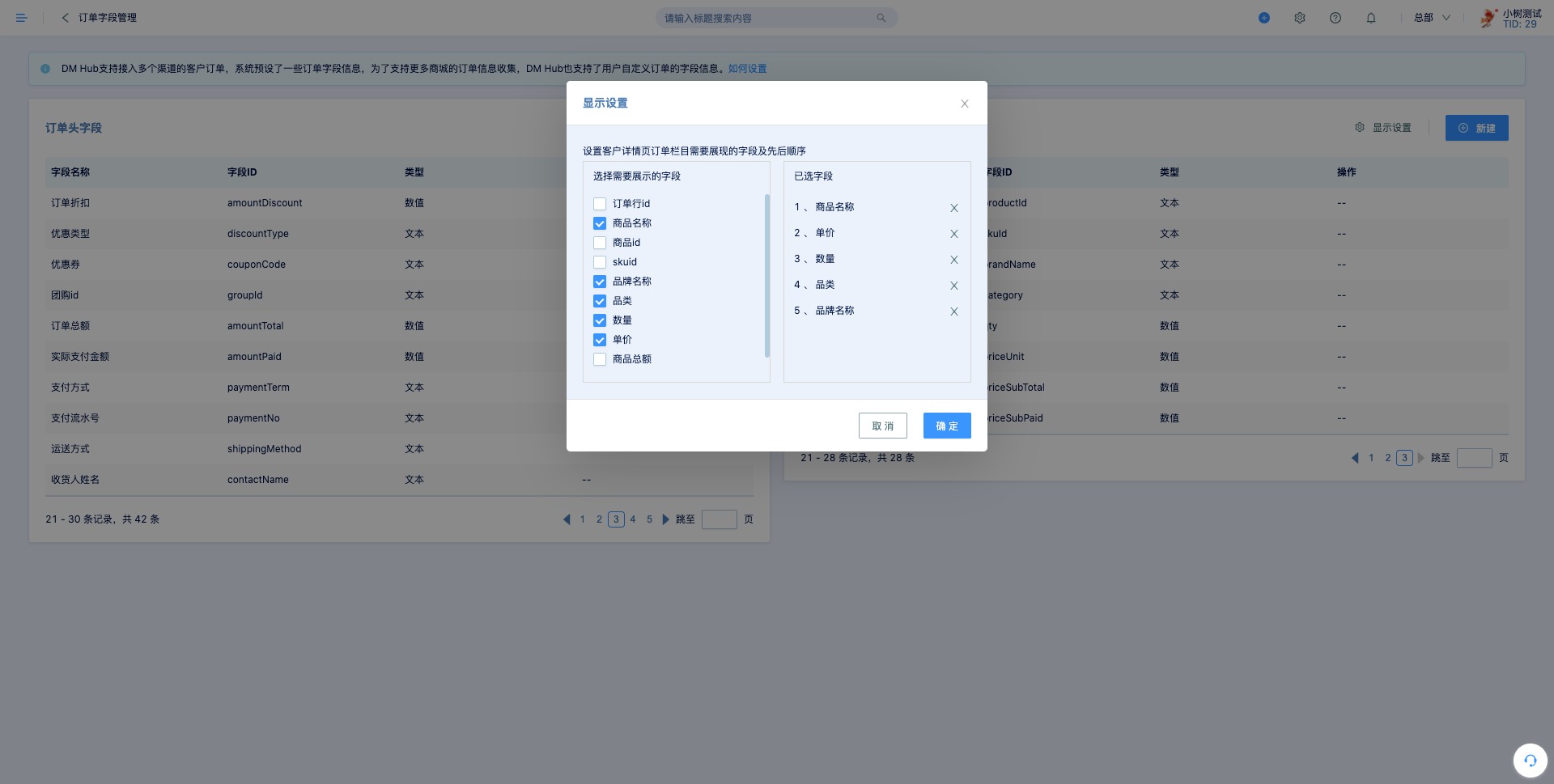Click current page 3 in left pagination
1554x784 pixels.
616,519
